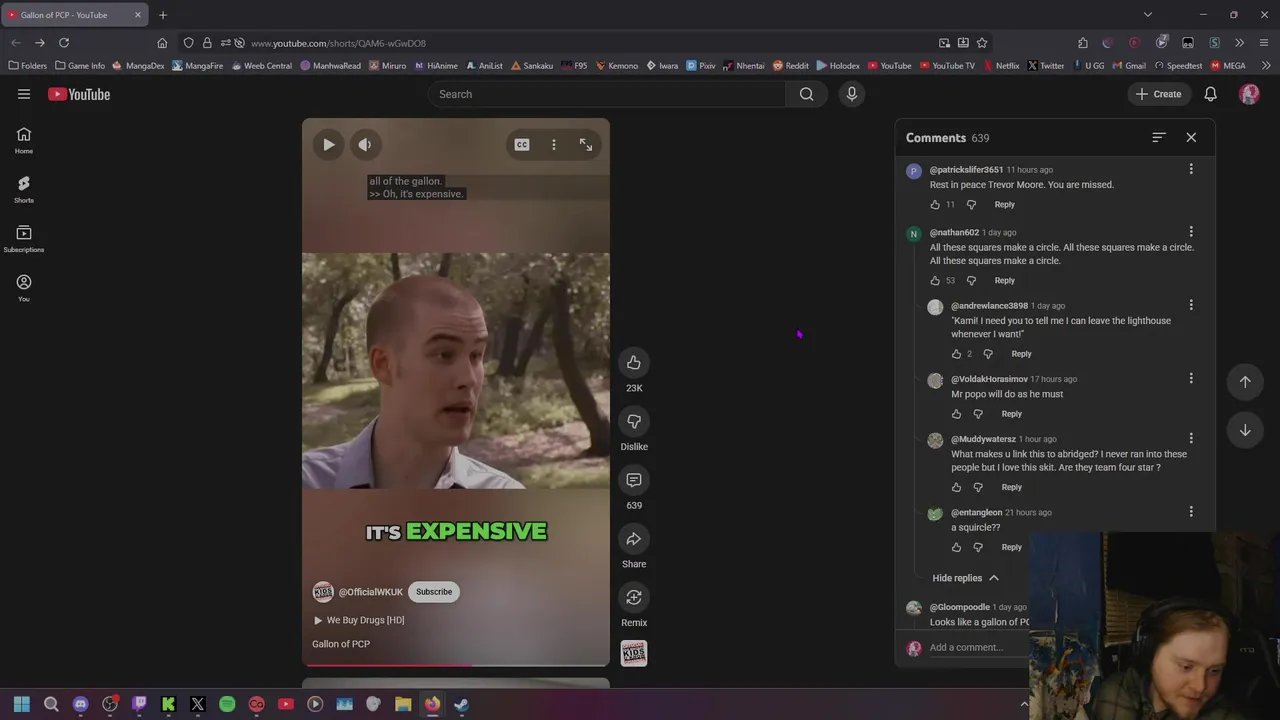Screen dimensions: 1280x720
Task: Mute the Shorts video volume
Action: point(365,145)
